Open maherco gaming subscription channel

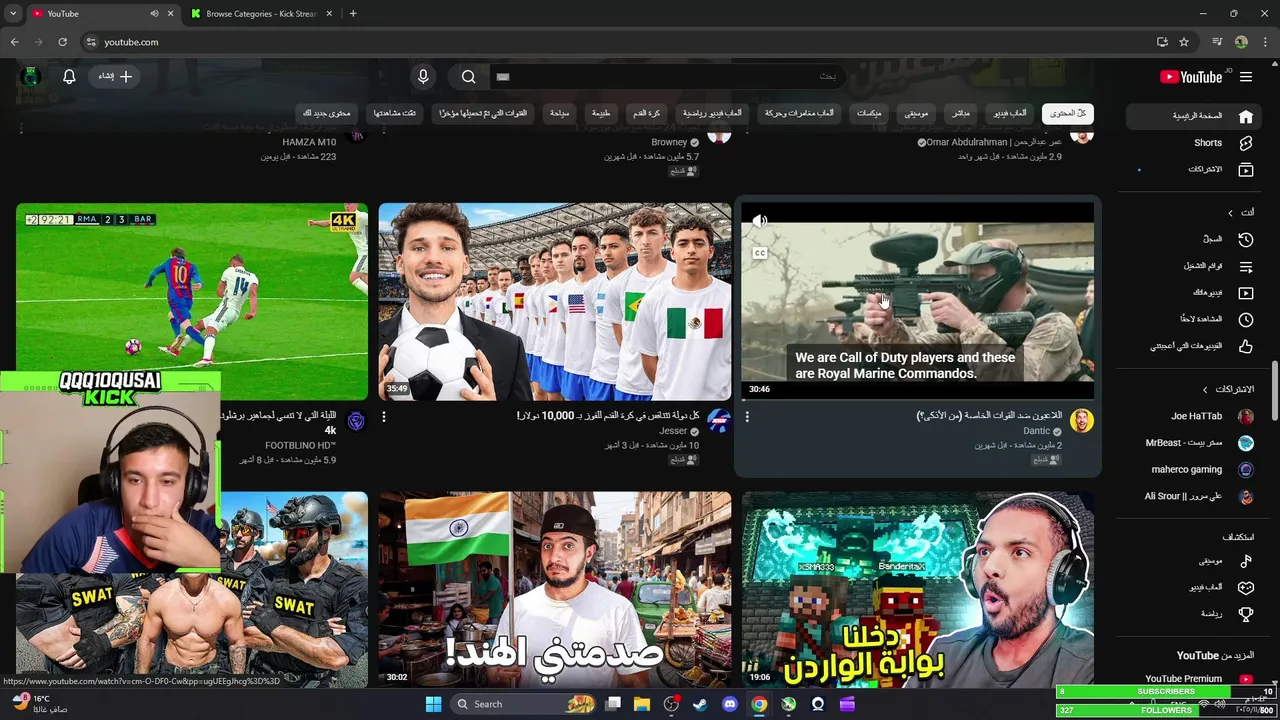[1194, 469]
